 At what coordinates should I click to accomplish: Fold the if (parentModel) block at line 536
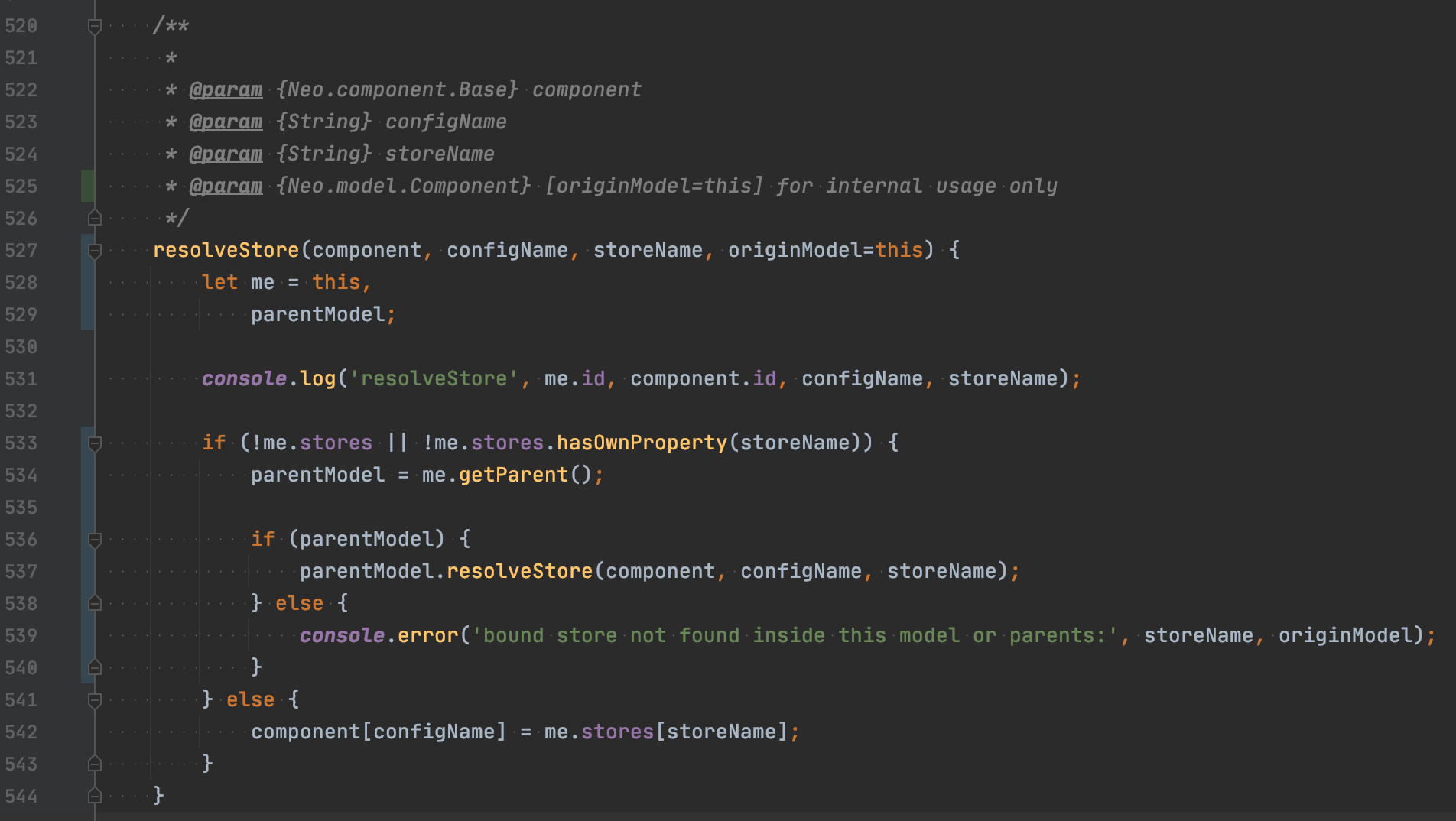tap(95, 540)
